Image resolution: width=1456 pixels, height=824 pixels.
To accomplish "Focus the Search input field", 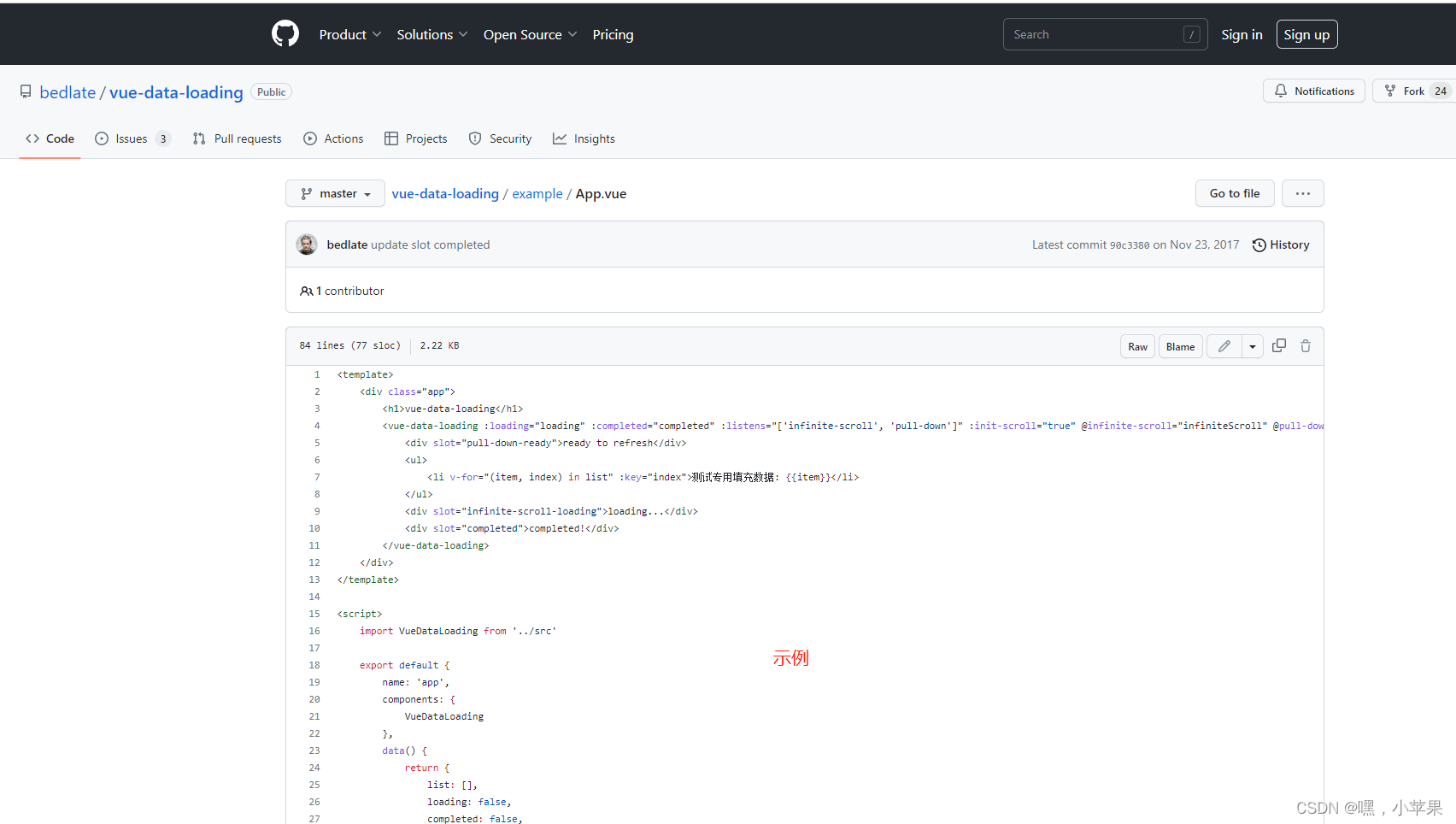I will [x=1105, y=34].
